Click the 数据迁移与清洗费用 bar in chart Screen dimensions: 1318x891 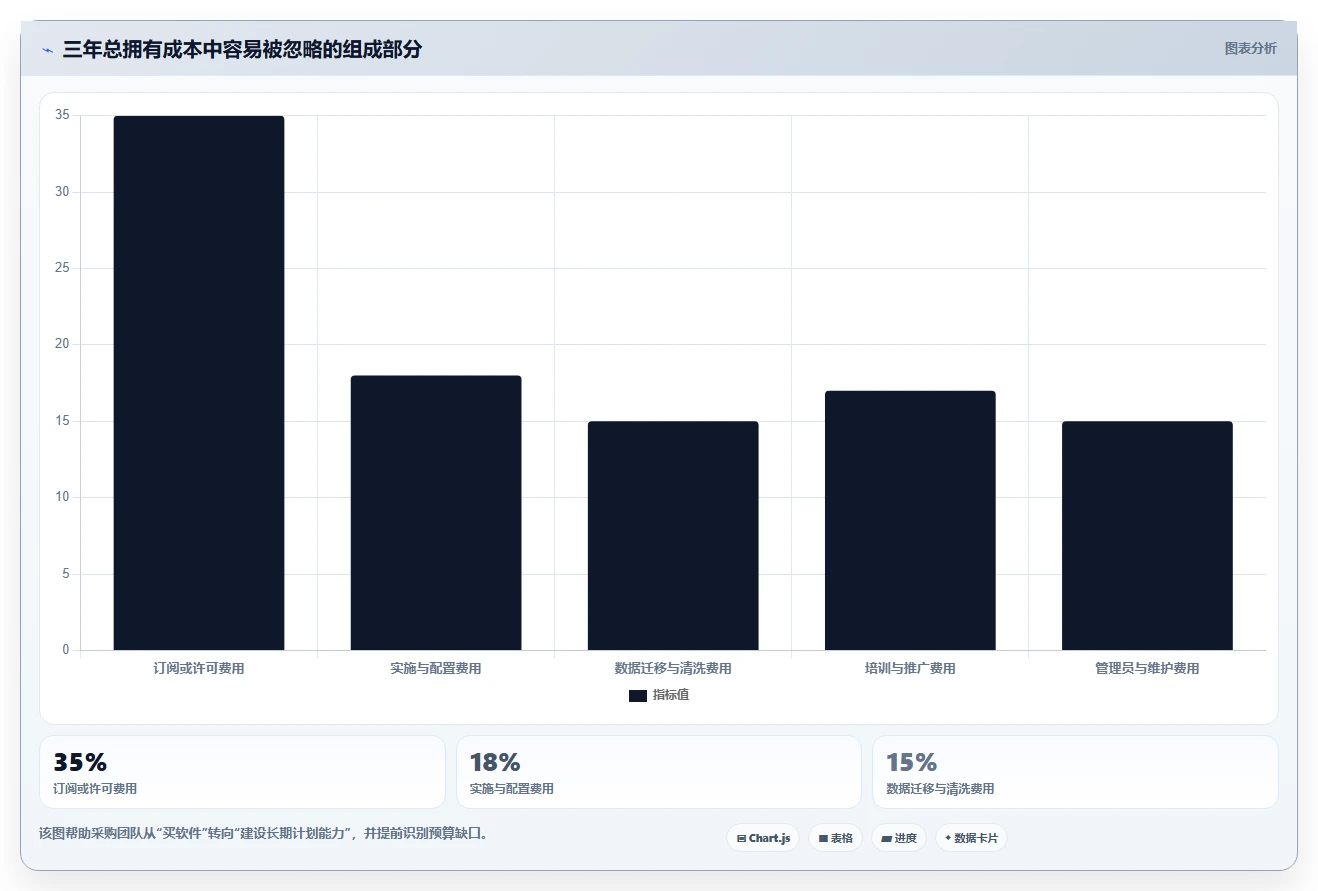(673, 536)
